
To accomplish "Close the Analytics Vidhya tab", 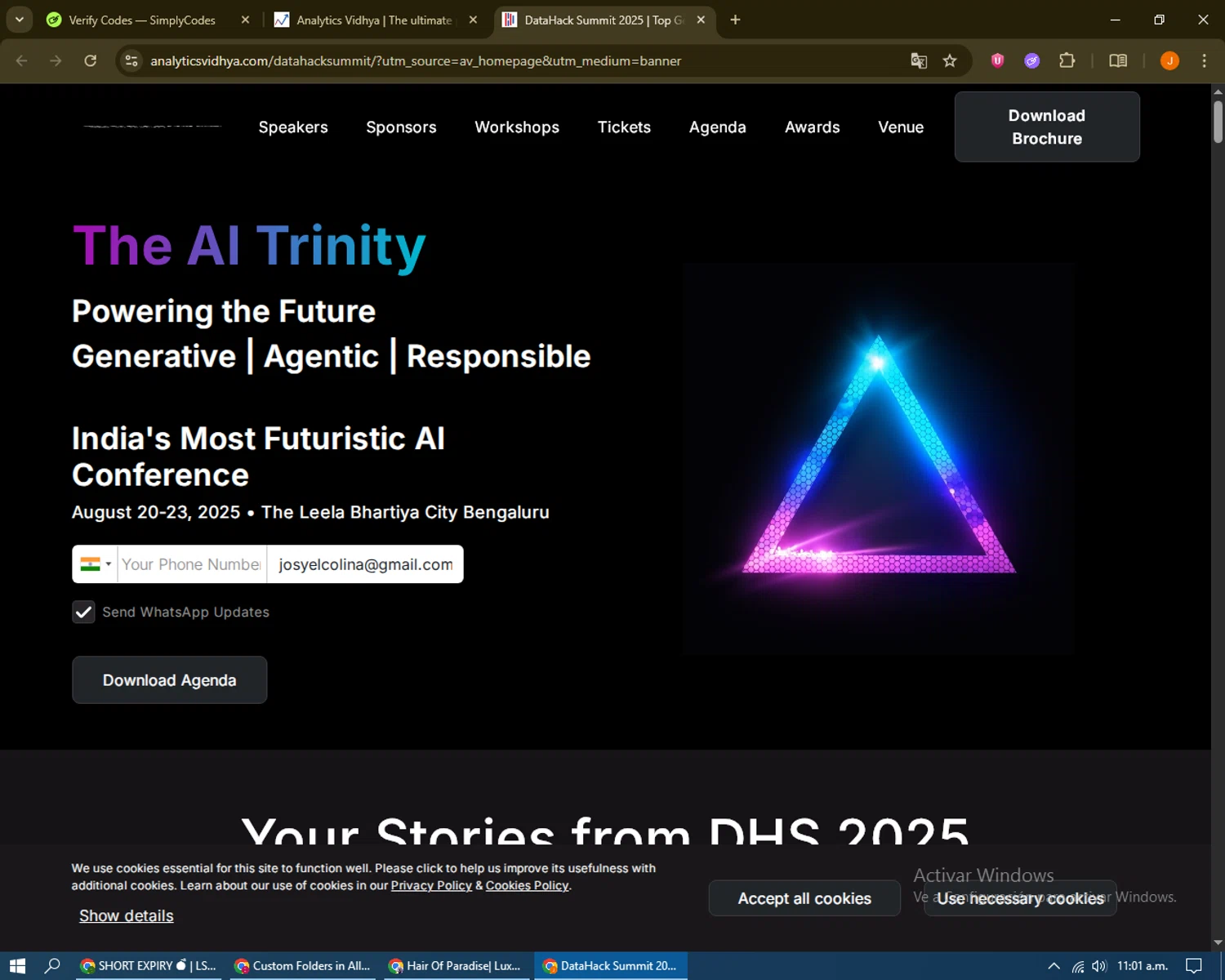I will tap(473, 20).
